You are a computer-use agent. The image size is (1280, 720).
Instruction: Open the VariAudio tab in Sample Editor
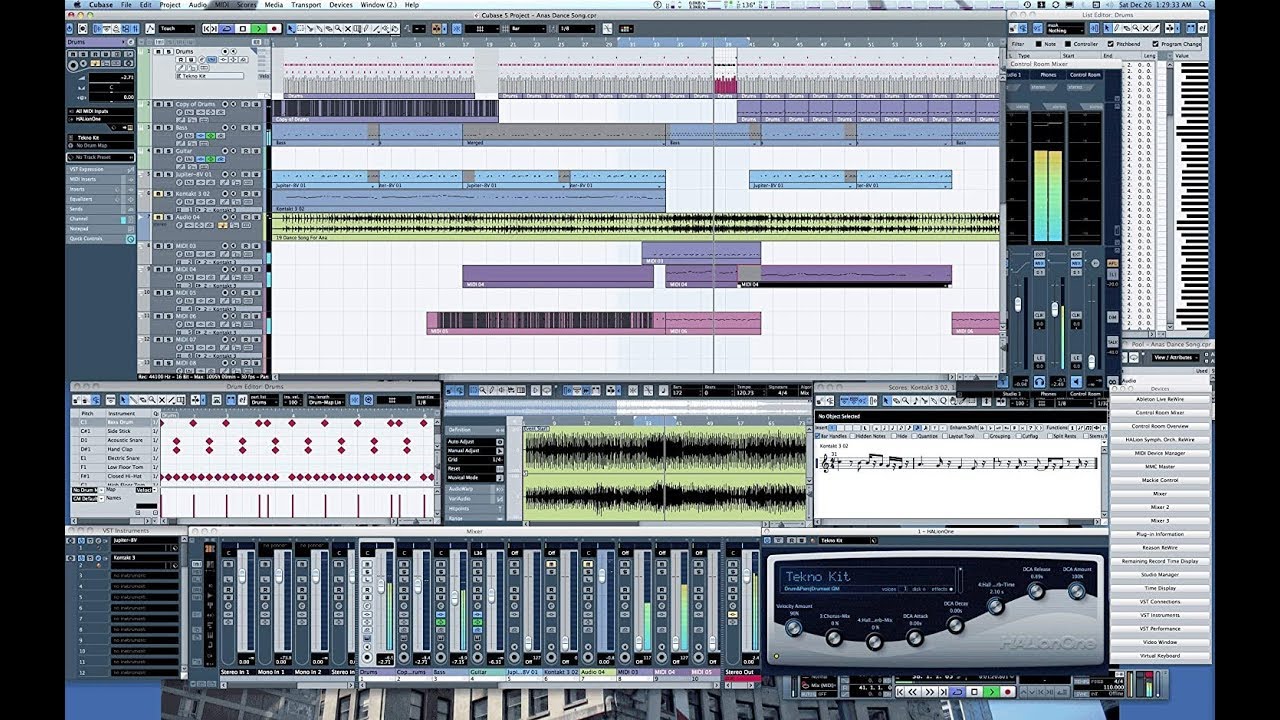(475, 499)
